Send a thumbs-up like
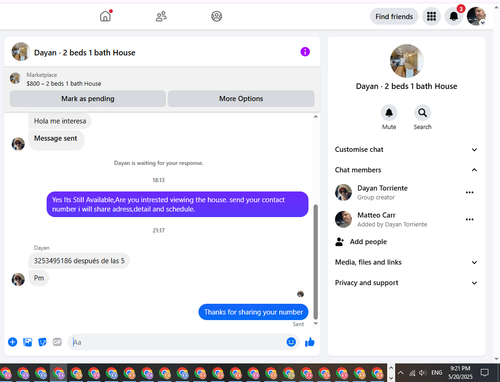500x382 pixels. click(x=310, y=342)
